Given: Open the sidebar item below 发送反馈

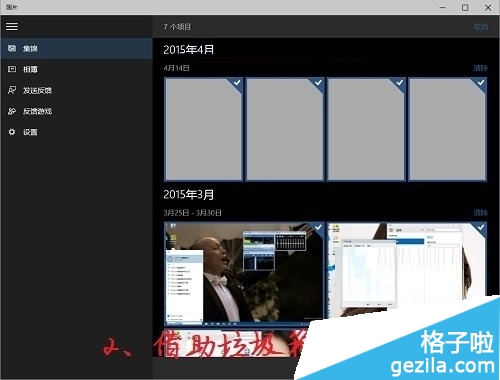Looking at the screenshot, I should (76, 111).
